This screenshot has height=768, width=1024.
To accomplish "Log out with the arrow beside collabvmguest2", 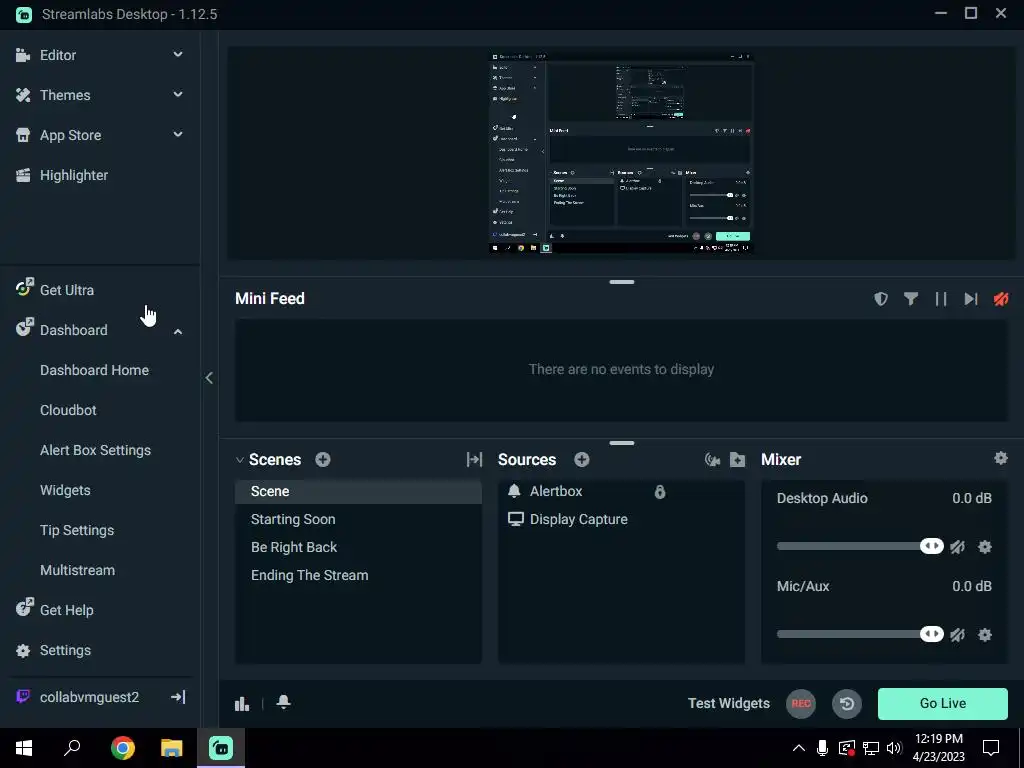I will click(178, 697).
